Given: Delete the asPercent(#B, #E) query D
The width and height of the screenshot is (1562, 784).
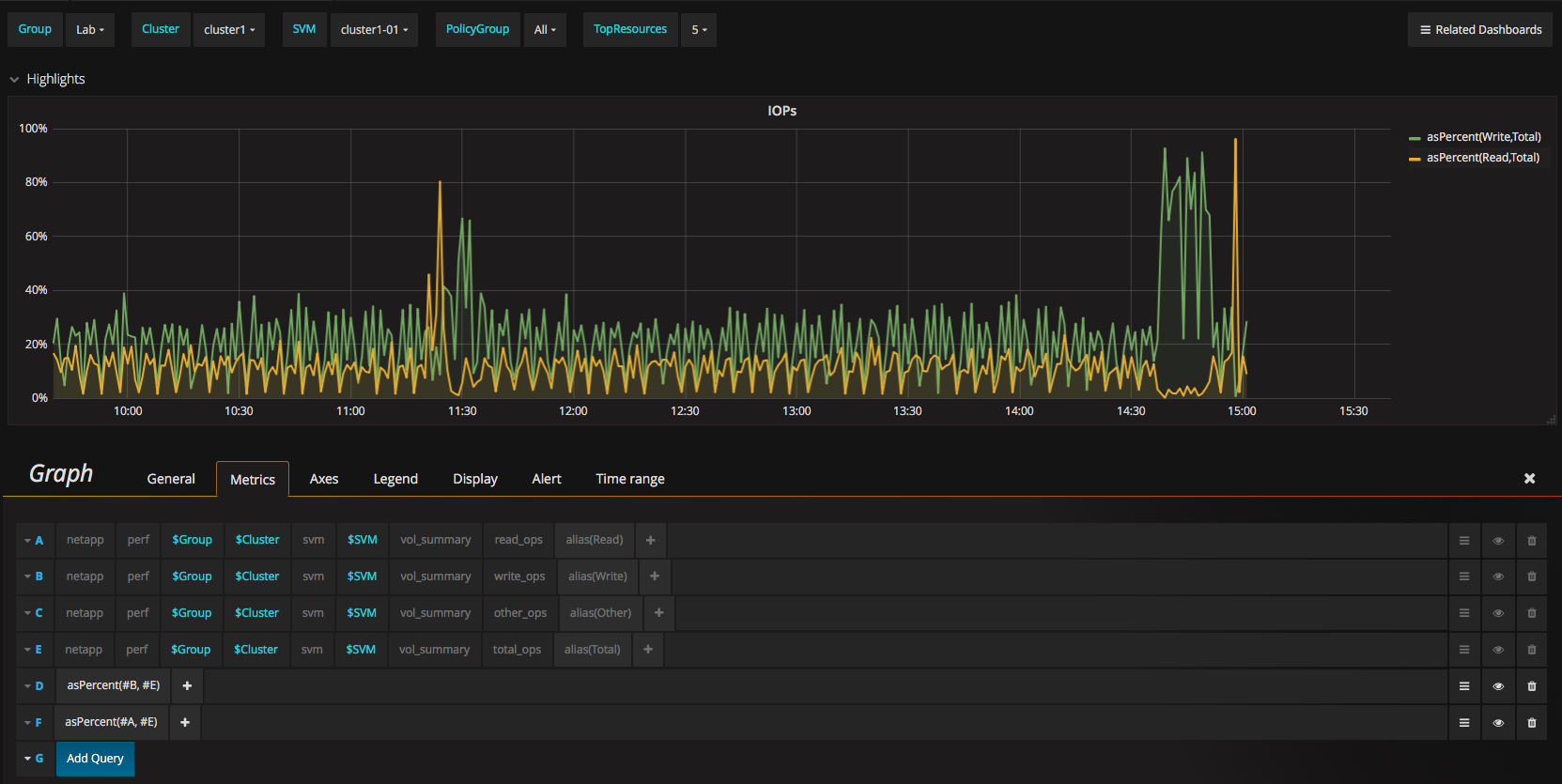Looking at the screenshot, I should (1531, 686).
